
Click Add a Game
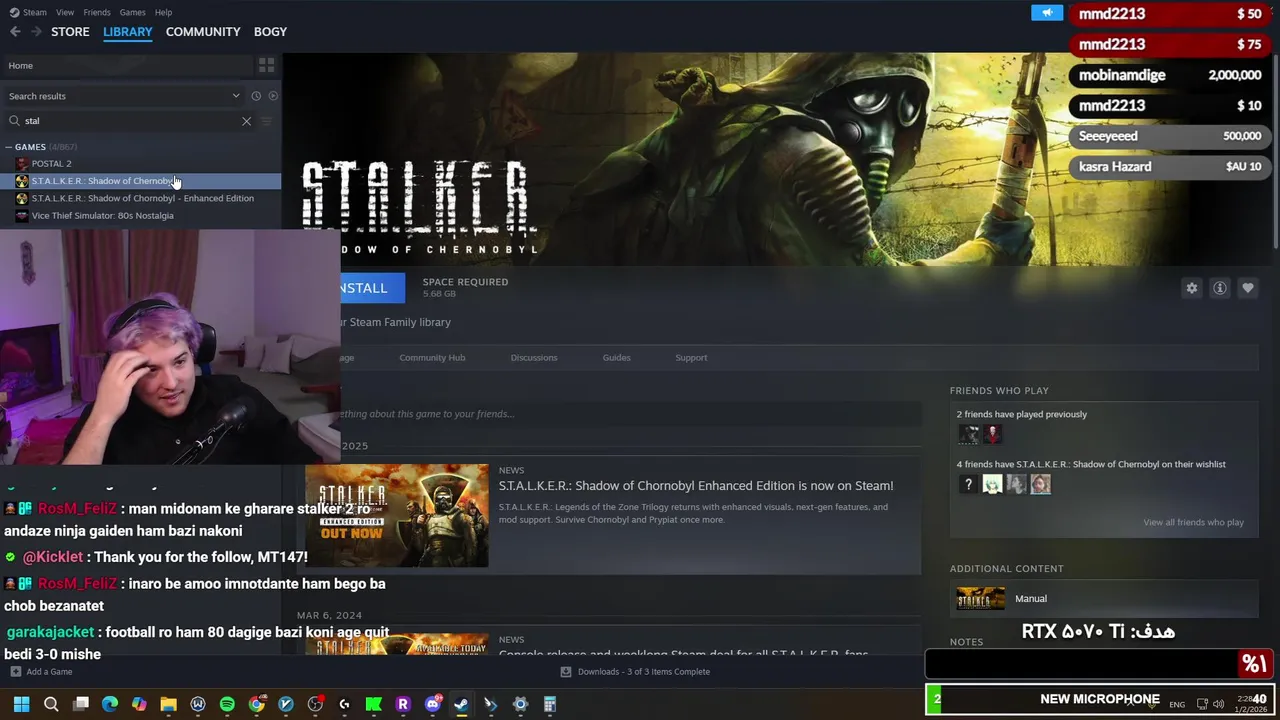(x=41, y=672)
